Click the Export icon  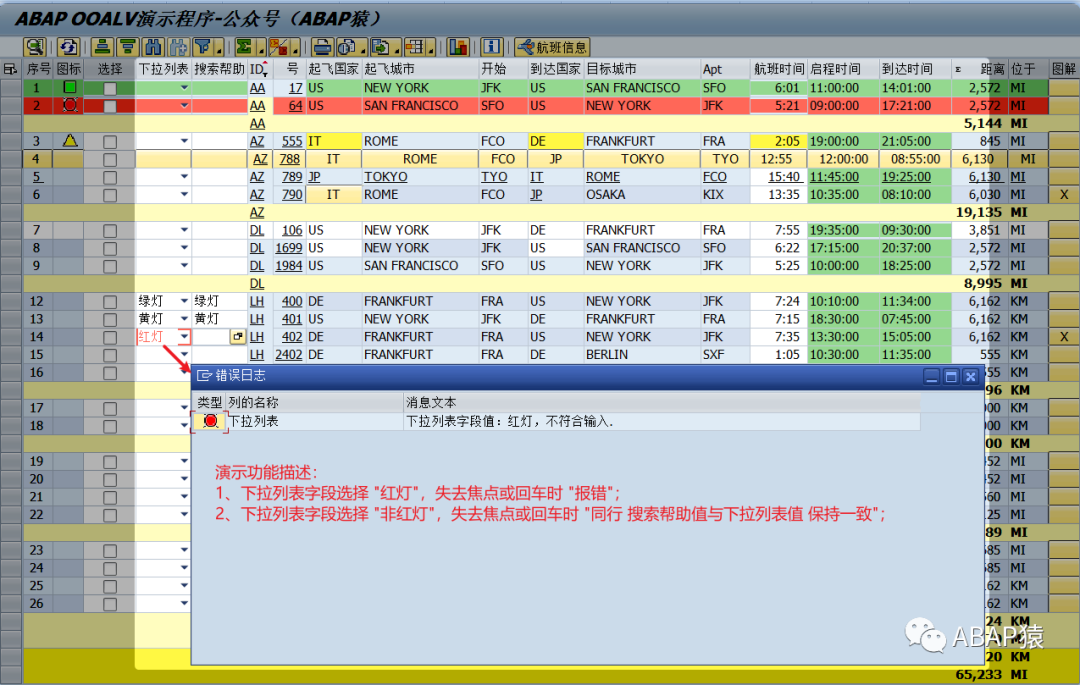click(381, 47)
